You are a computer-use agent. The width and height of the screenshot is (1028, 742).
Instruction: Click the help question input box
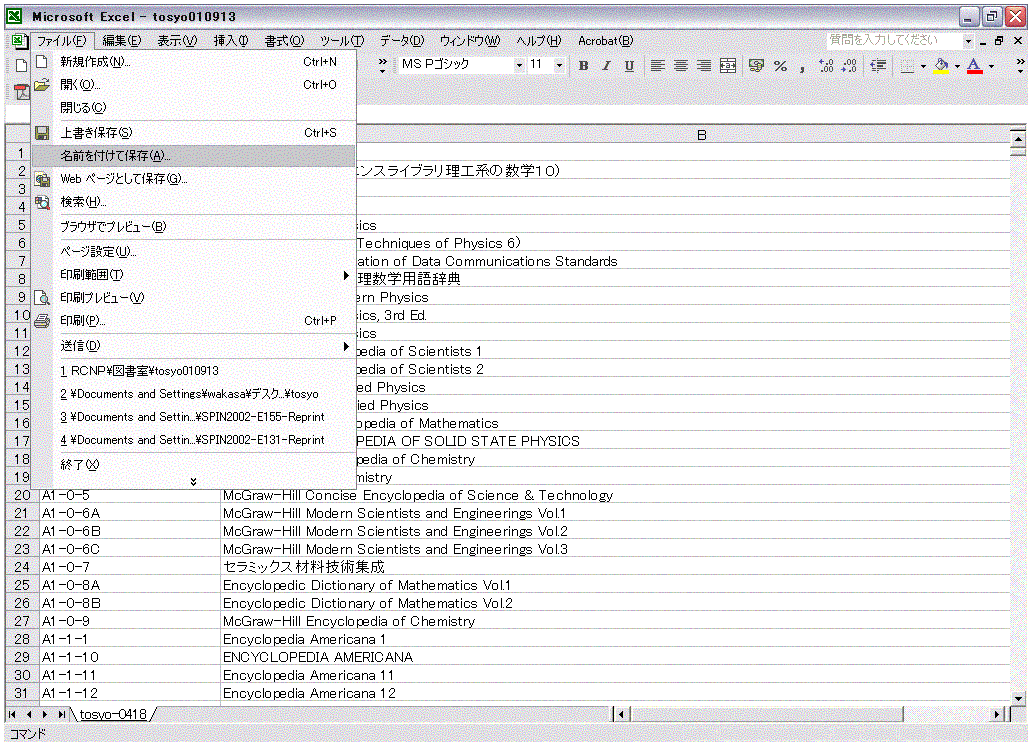point(893,40)
